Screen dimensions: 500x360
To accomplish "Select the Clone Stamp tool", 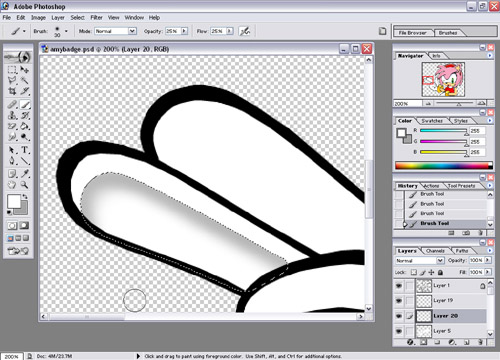I will coord(12,116).
